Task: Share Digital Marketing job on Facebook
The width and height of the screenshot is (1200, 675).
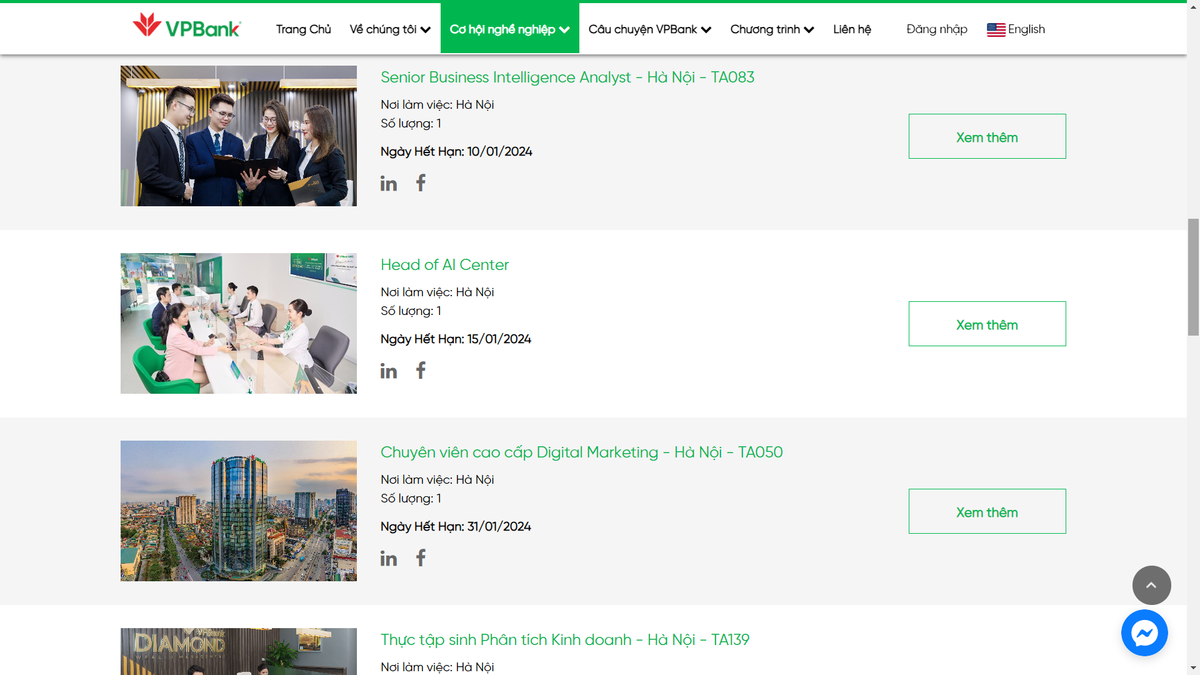Action: click(421, 558)
